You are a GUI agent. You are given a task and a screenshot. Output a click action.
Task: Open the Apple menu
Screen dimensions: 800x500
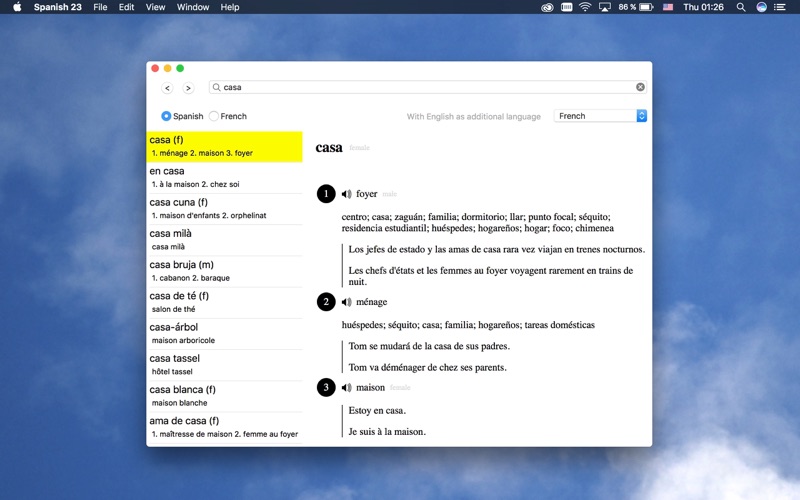tap(17, 7)
